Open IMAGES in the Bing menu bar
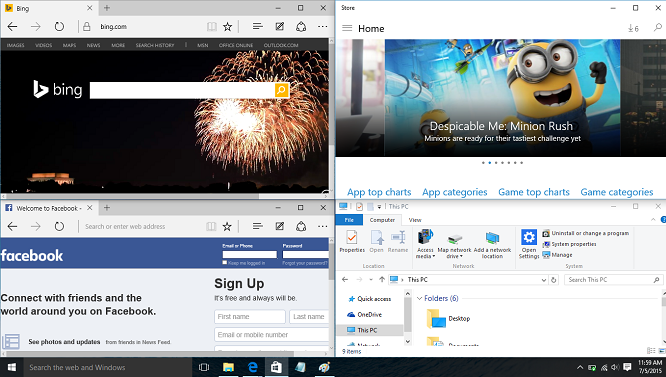This screenshot has width=666, height=377. coord(16,45)
